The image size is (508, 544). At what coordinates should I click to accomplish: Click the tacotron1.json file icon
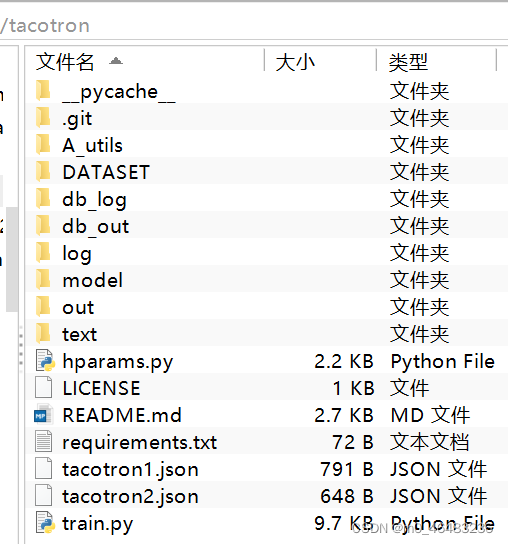(44, 469)
